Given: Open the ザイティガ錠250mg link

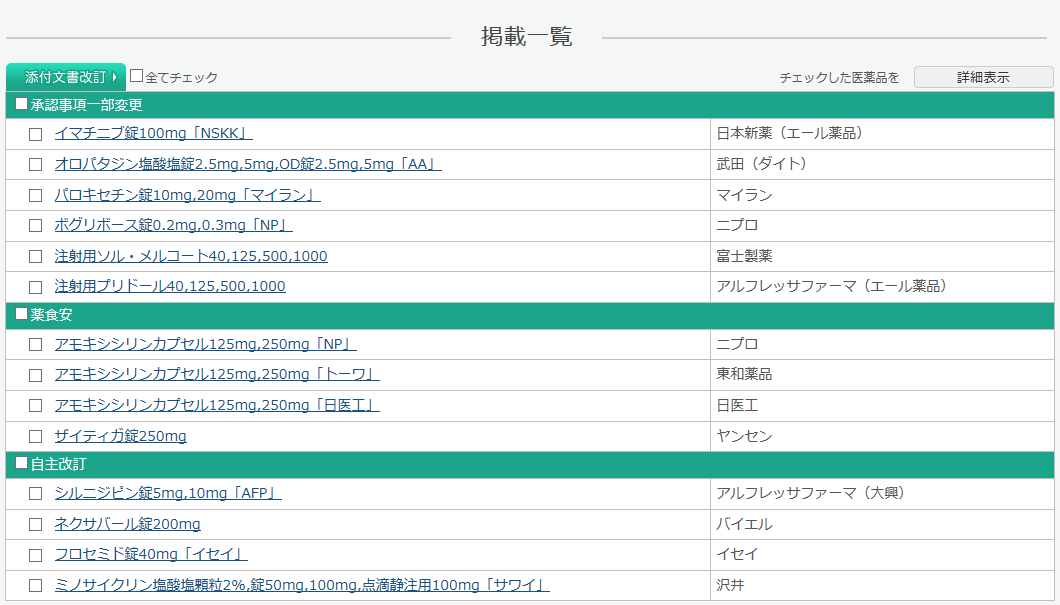Looking at the screenshot, I should [x=120, y=435].
